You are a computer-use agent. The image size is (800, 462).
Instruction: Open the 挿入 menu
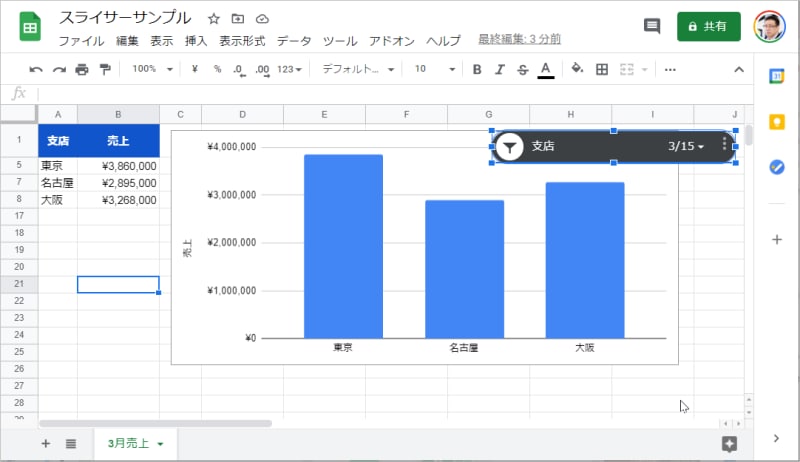[x=196, y=41]
